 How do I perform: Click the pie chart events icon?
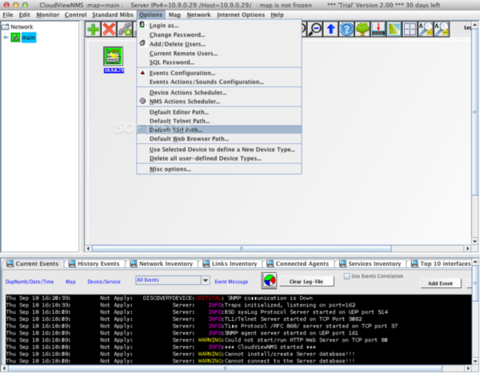[x=269, y=280]
